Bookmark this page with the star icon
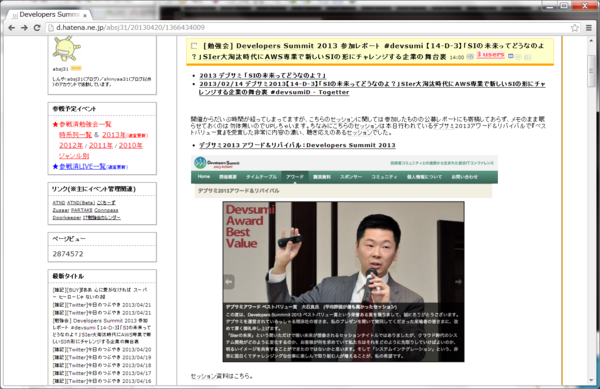This screenshot has width=600, height=389. [574, 28]
